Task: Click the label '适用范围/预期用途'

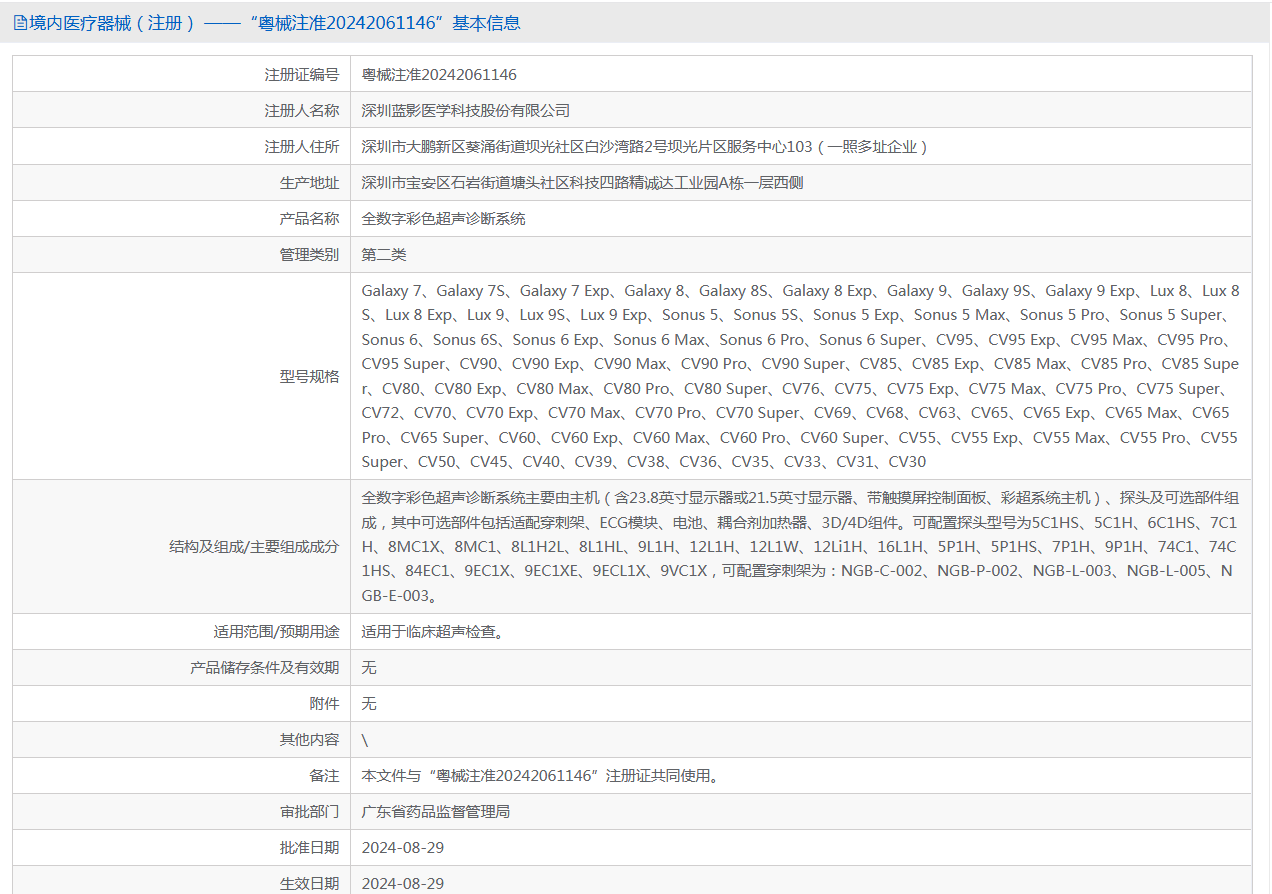Action: (276, 631)
